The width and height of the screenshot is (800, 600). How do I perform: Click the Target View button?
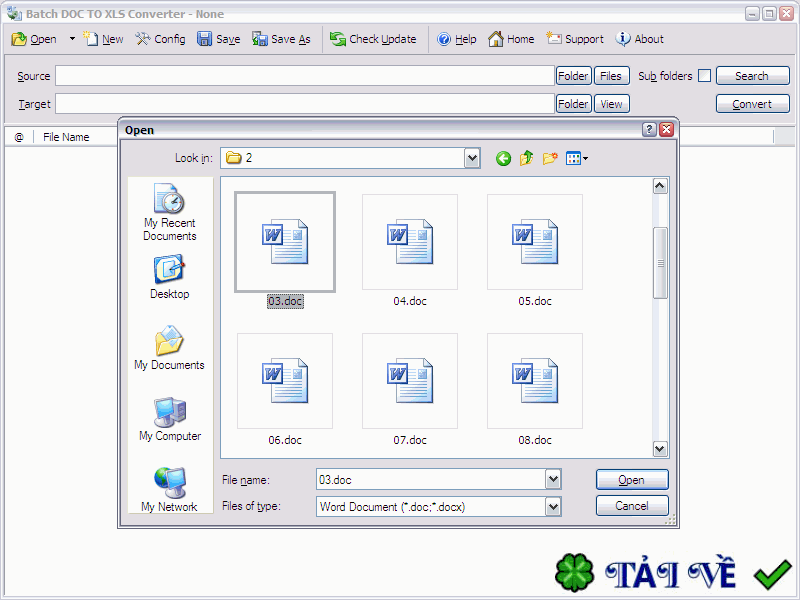tap(611, 104)
